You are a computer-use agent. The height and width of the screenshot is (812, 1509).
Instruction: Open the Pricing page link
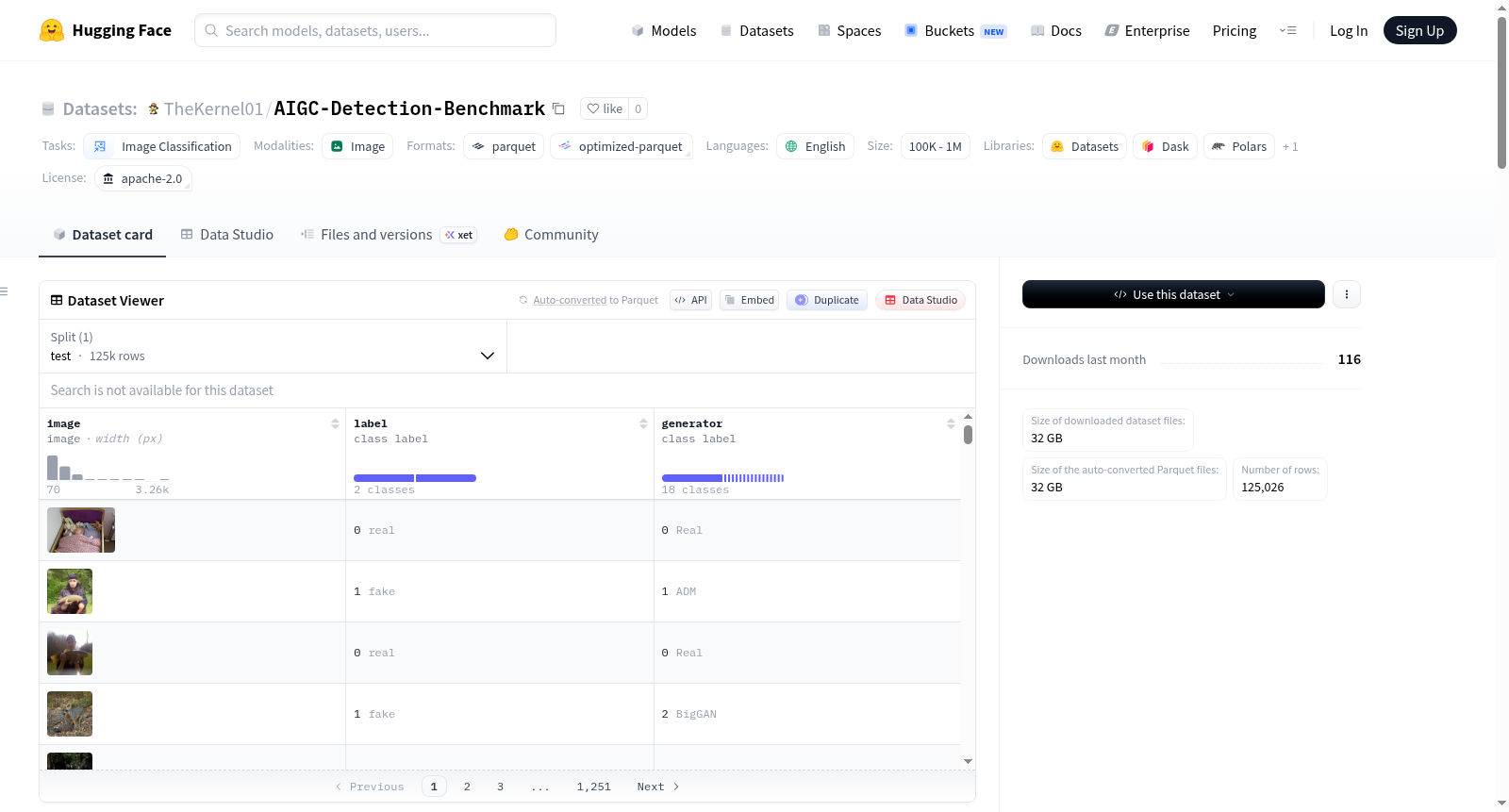pyautogui.click(x=1235, y=30)
